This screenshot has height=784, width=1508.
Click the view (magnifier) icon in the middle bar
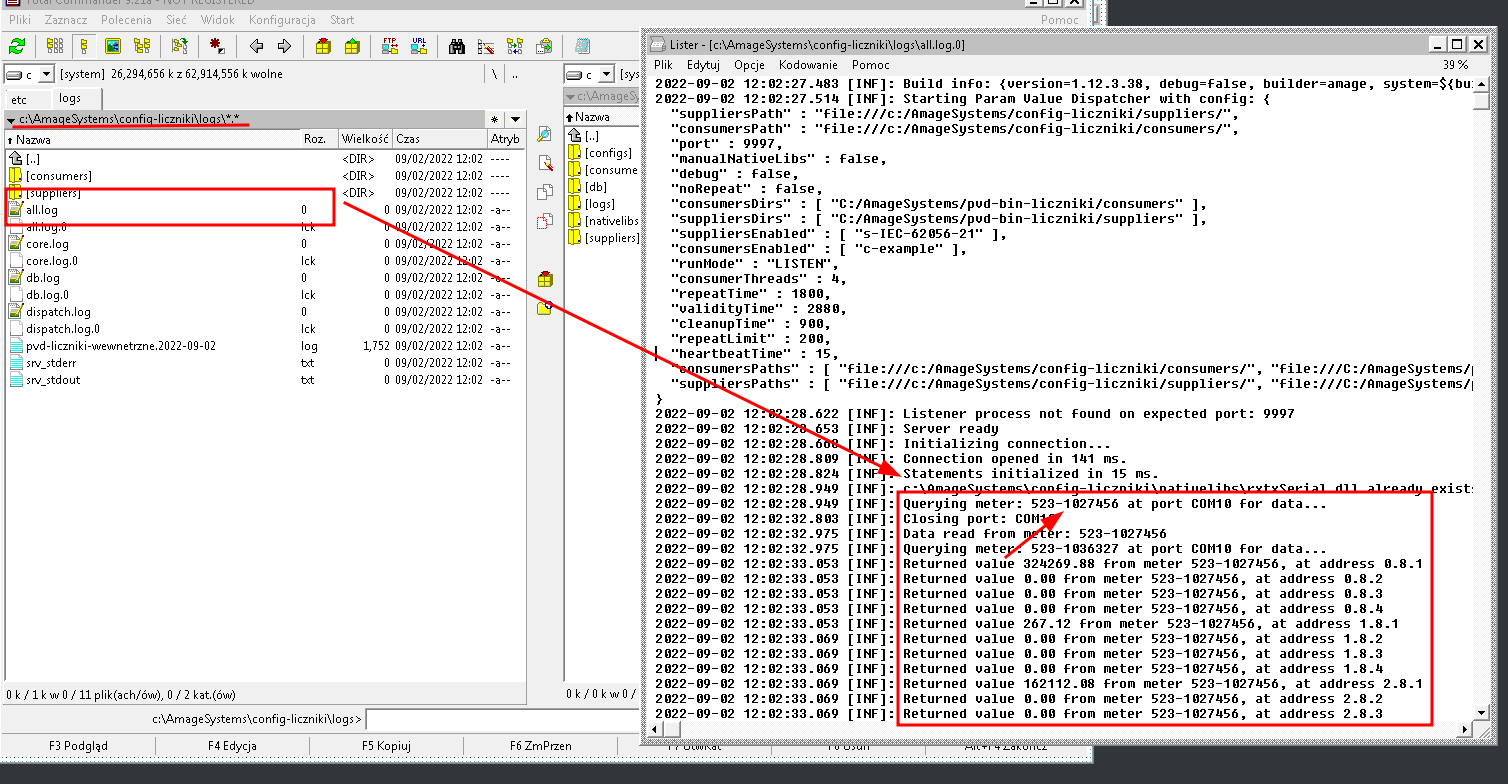pyautogui.click(x=545, y=134)
